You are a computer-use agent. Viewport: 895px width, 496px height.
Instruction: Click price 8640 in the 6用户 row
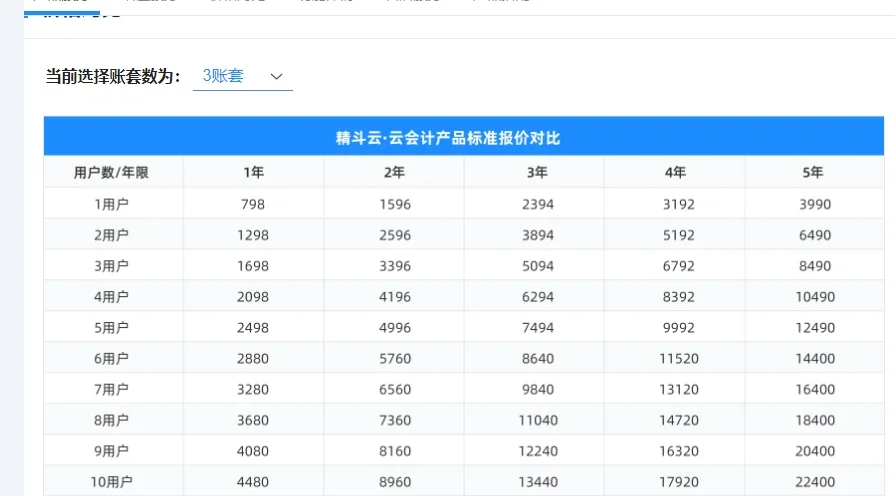pyautogui.click(x=538, y=358)
